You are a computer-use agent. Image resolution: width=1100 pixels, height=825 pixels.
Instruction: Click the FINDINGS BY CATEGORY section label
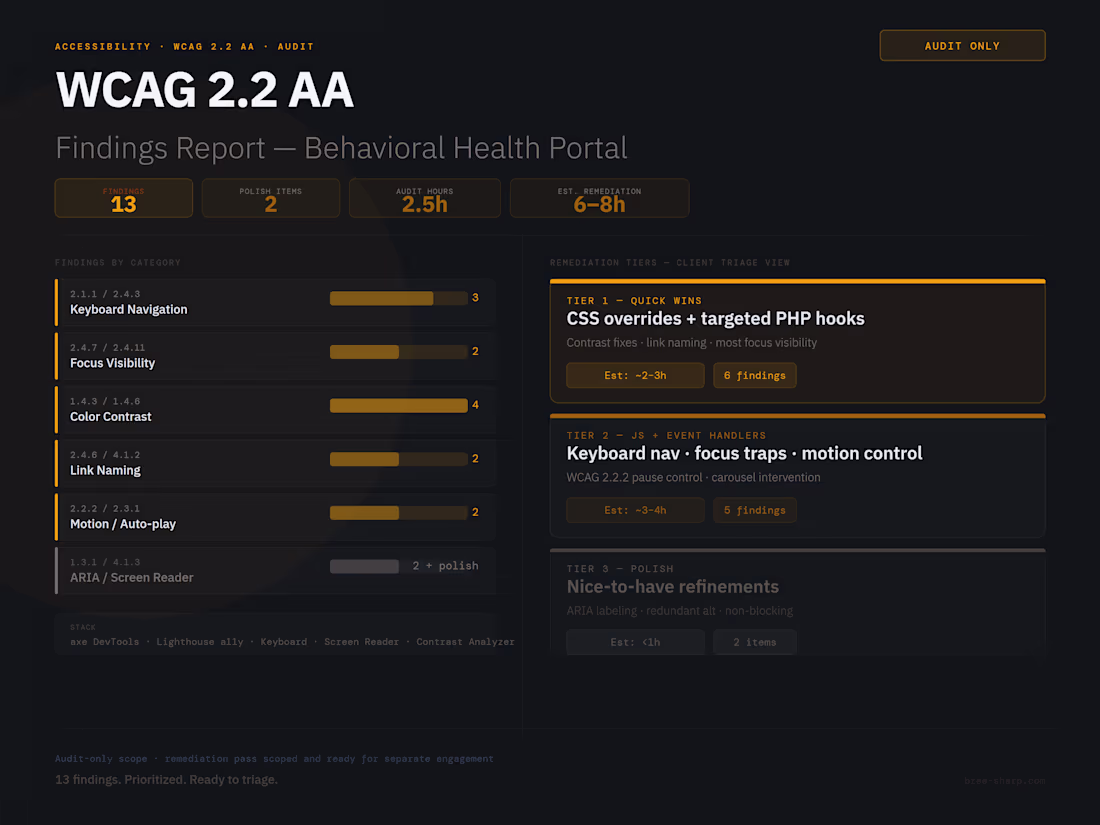tap(118, 262)
